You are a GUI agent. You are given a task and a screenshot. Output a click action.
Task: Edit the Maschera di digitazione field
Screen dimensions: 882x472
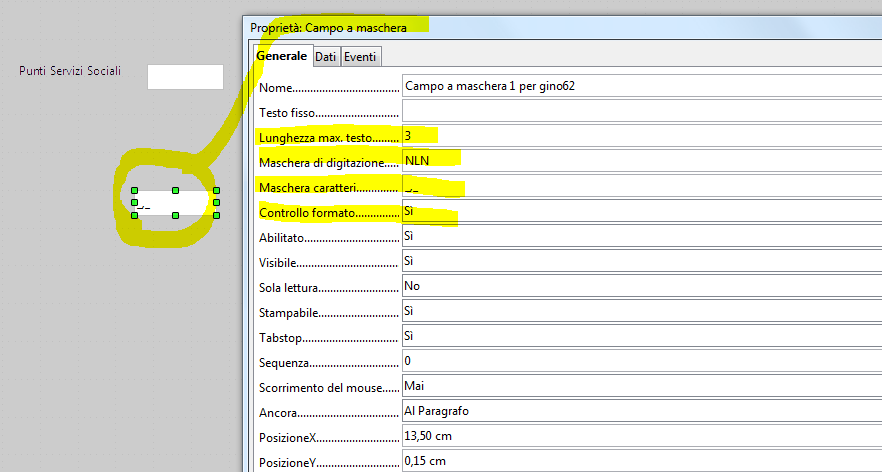coord(640,161)
